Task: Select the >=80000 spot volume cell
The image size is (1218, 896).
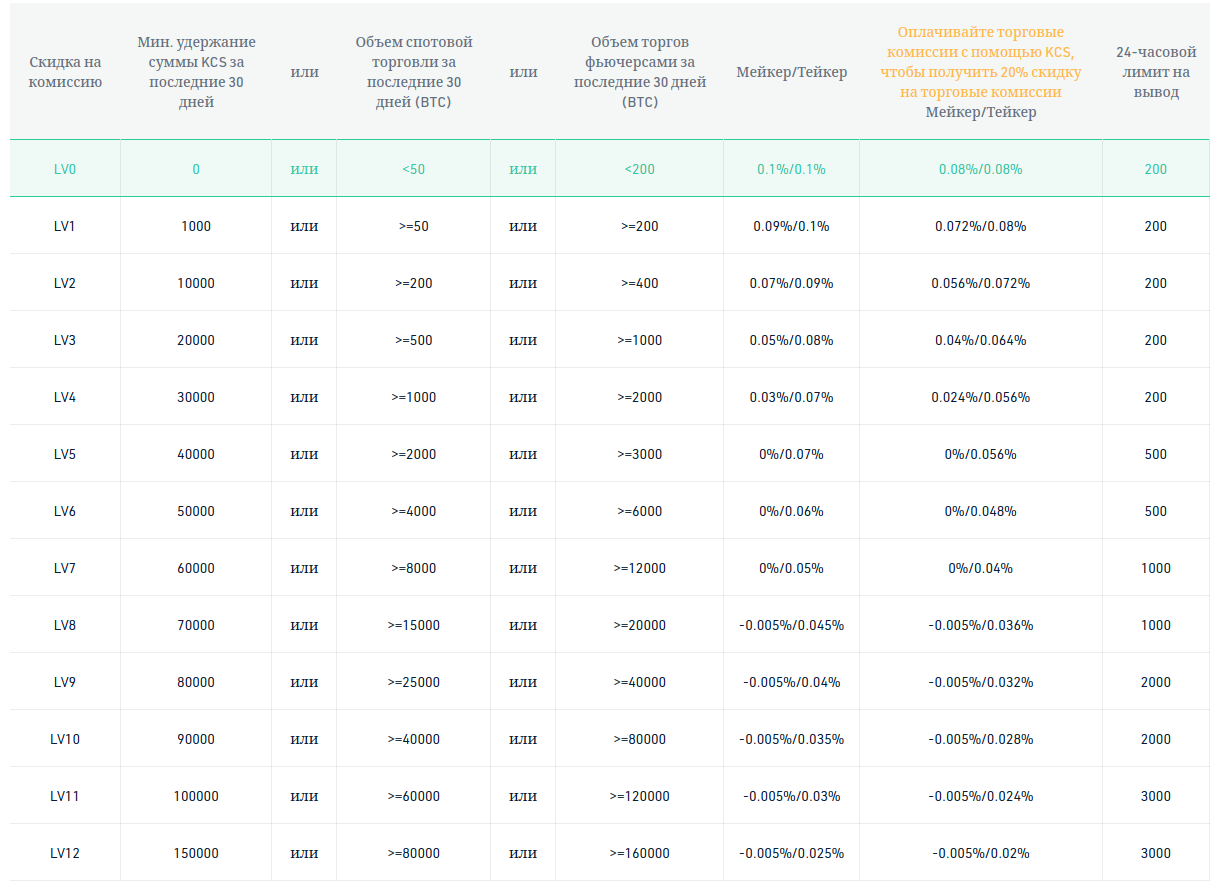Action: coord(413,853)
